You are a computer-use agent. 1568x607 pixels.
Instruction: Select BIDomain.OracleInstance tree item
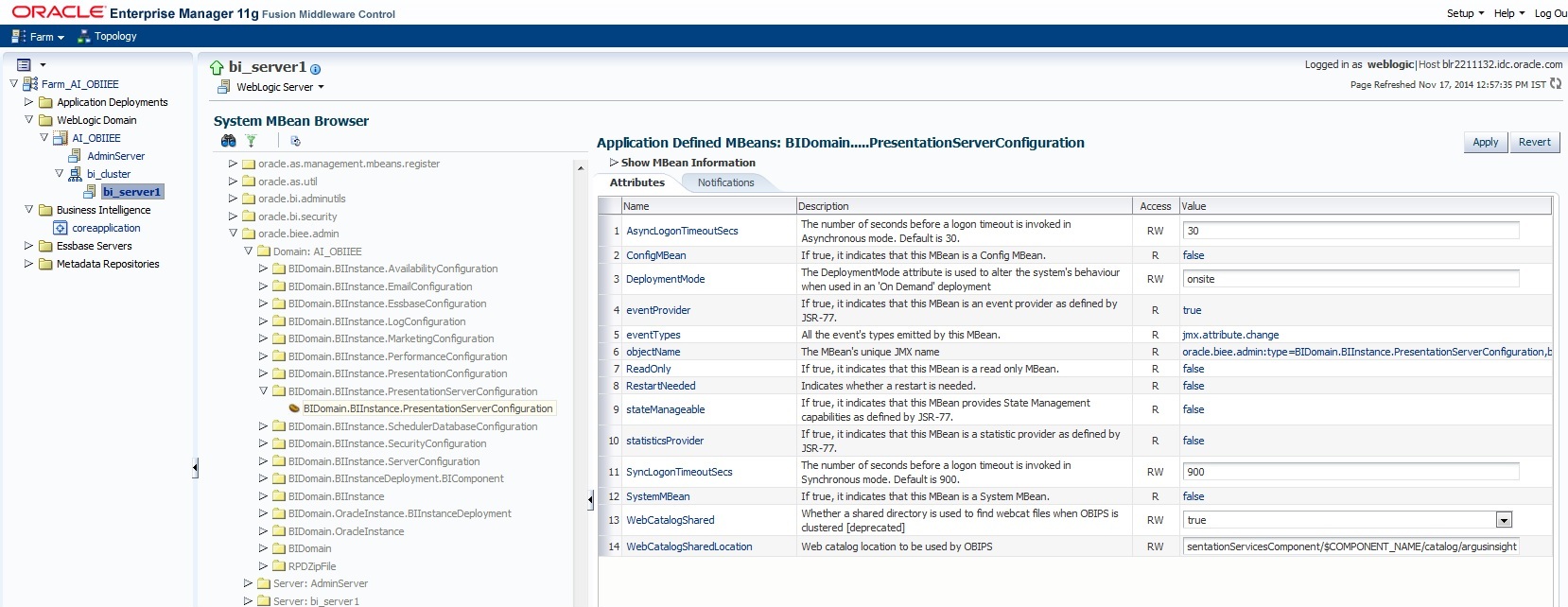tap(346, 531)
